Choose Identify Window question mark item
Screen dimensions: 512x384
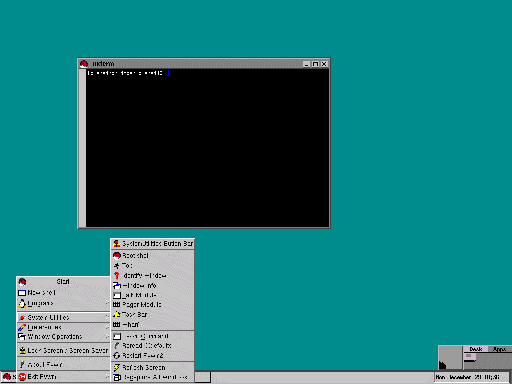[x=152, y=276]
